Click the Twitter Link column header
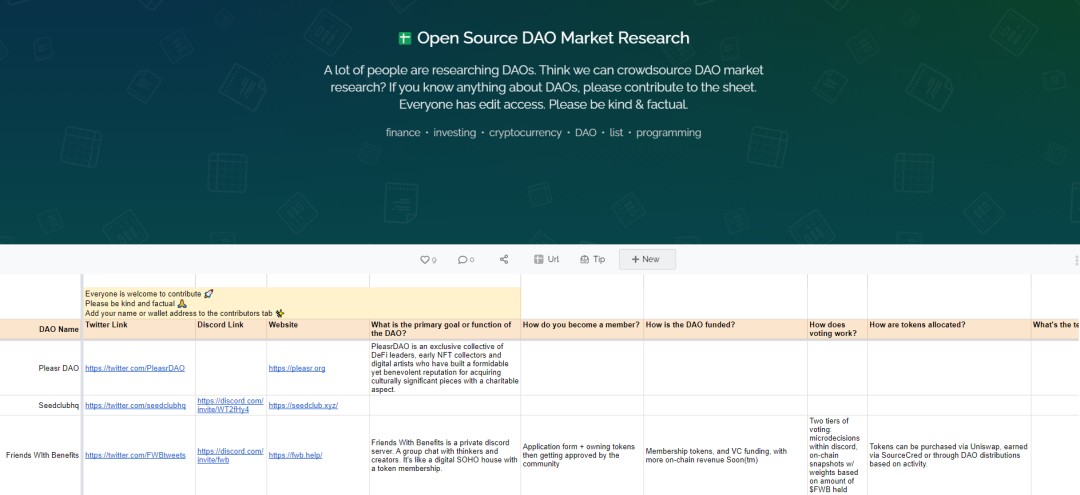1080x495 pixels. tap(139, 329)
